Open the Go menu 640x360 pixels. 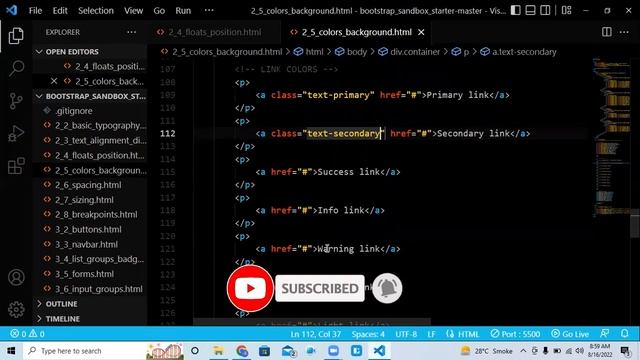[159, 11]
